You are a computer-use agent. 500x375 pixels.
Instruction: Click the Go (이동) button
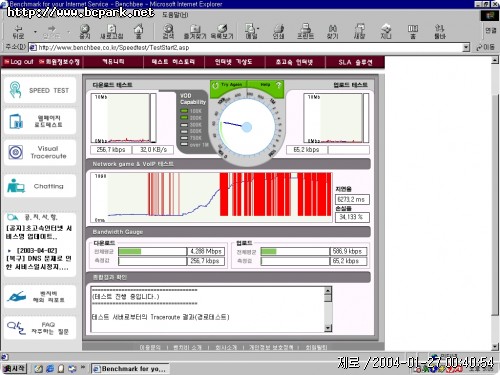(485, 47)
